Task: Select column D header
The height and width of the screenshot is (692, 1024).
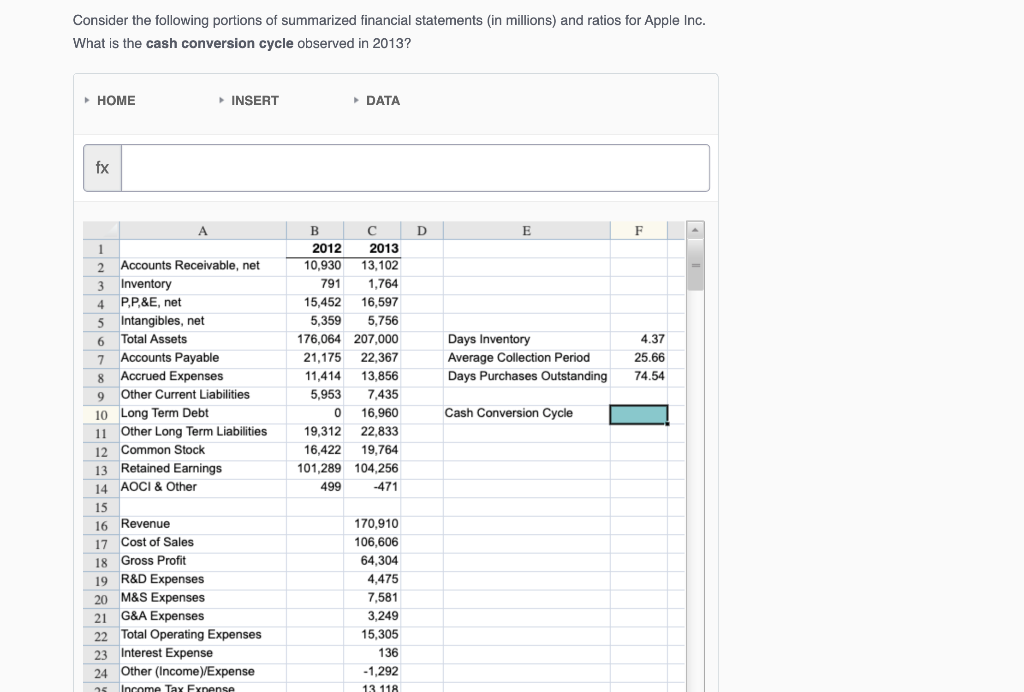Action: 422,230
